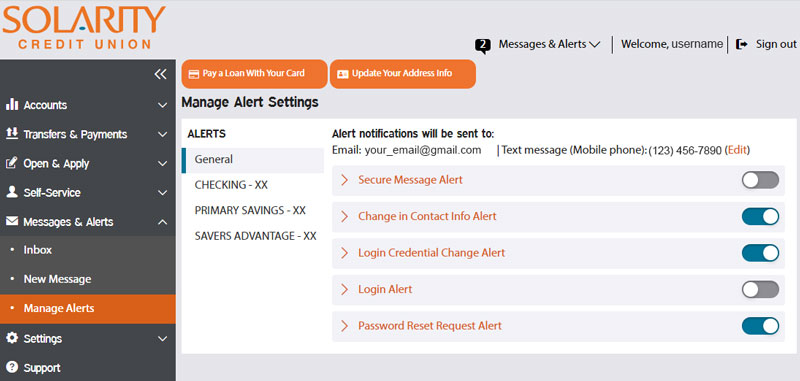Click Pay a Loan With Your Card button

pyautogui.click(x=254, y=74)
